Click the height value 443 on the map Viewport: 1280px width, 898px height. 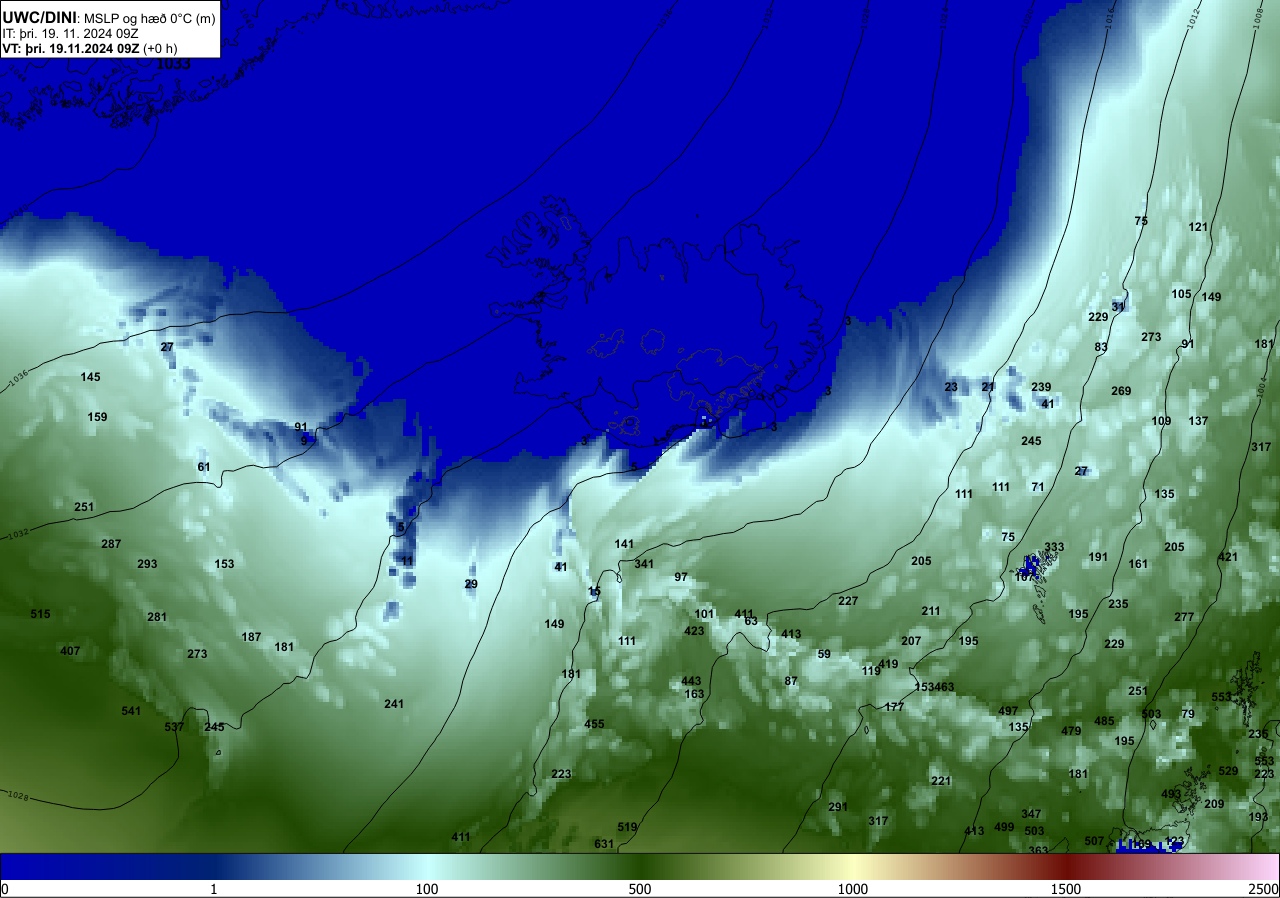tap(691, 681)
